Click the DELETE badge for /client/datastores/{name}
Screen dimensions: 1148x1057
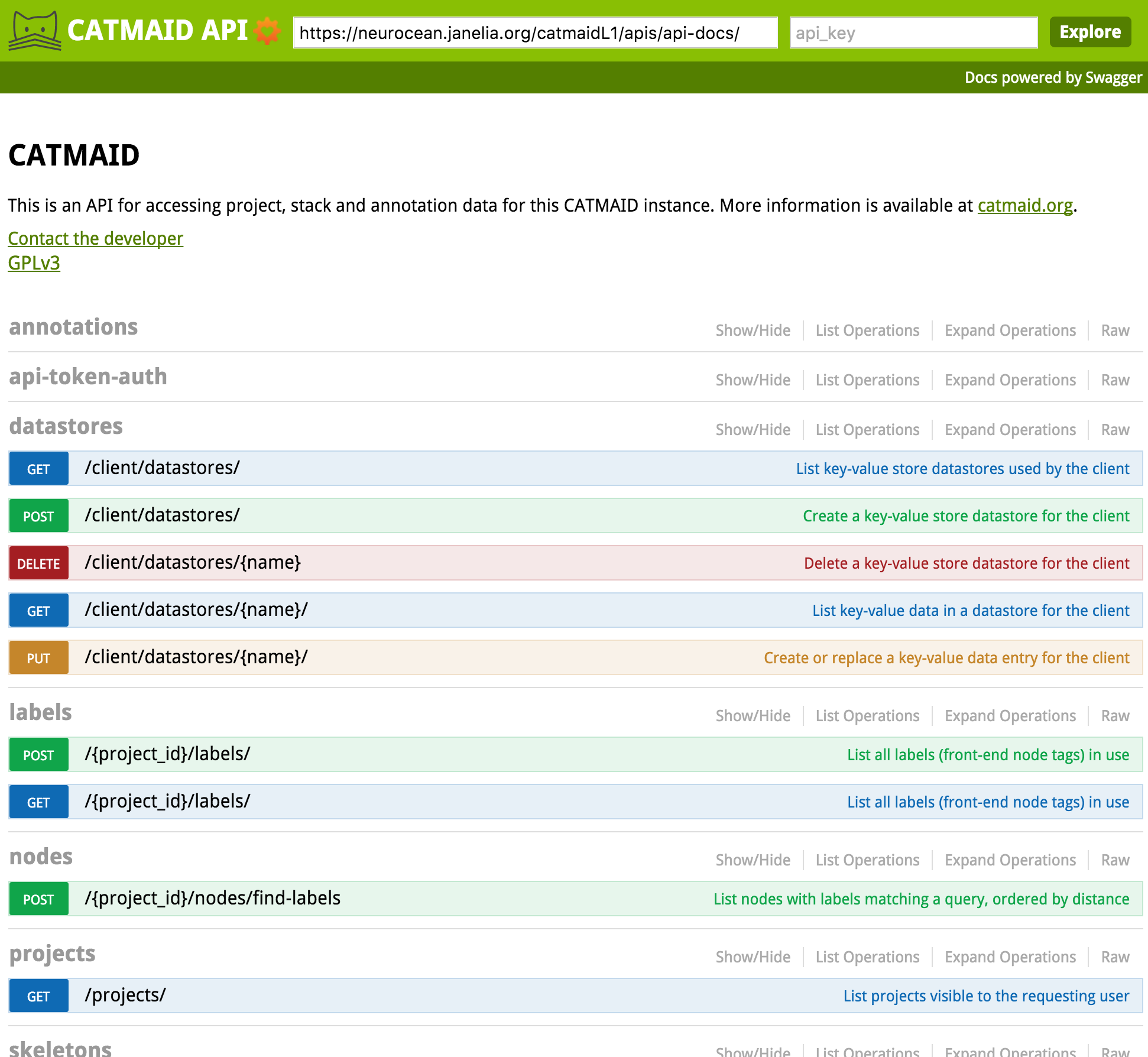[38, 563]
